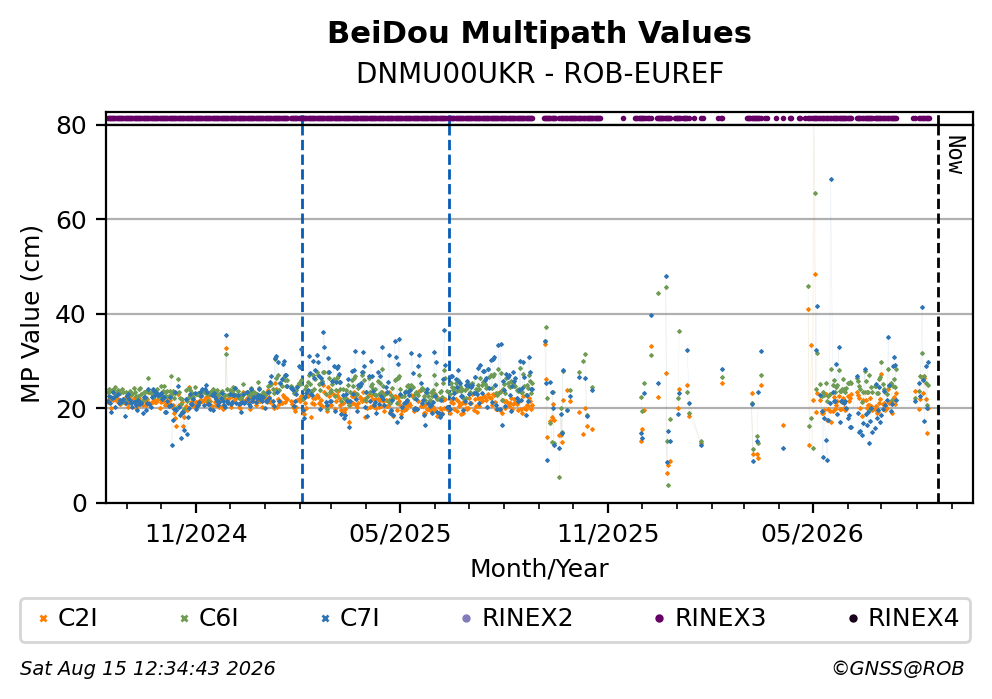Click the C2I orange legend marker
Viewport: 992px width, 699px height.
click(x=43, y=619)
